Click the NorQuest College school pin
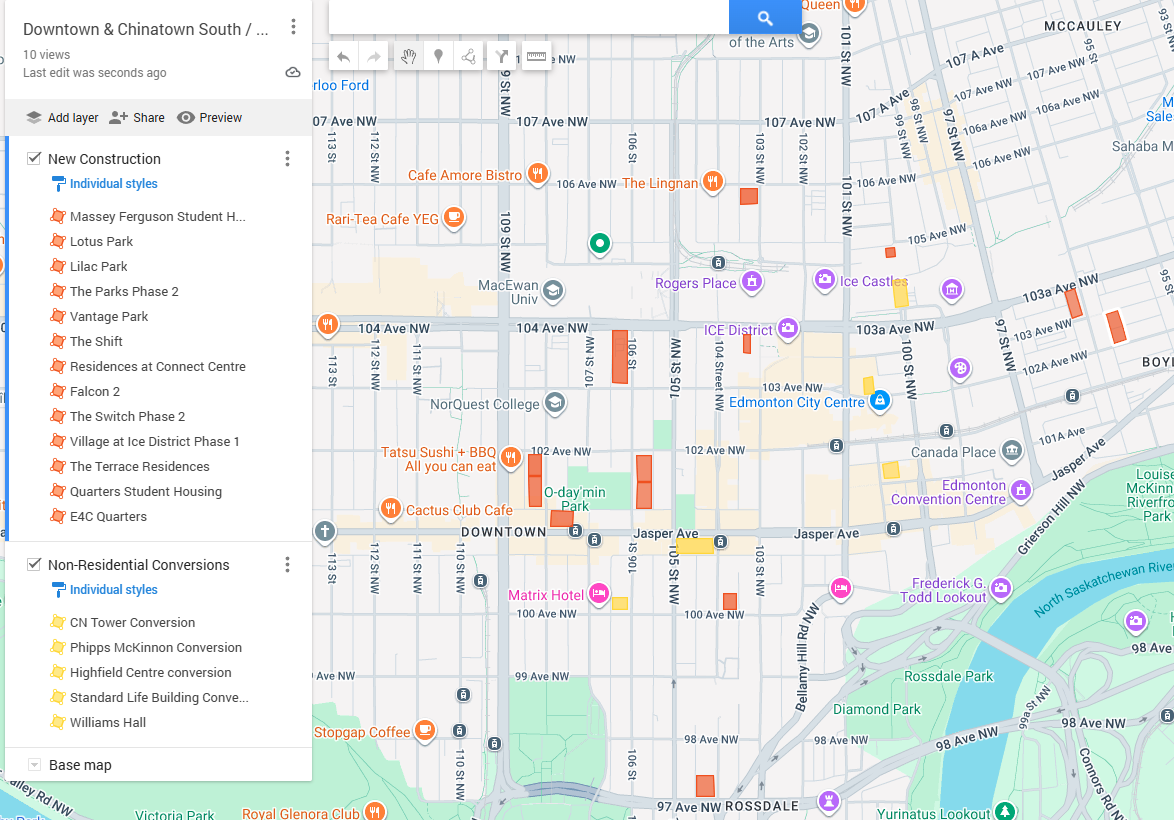The width and height of the screenshot is (1174, 820). 554,403
